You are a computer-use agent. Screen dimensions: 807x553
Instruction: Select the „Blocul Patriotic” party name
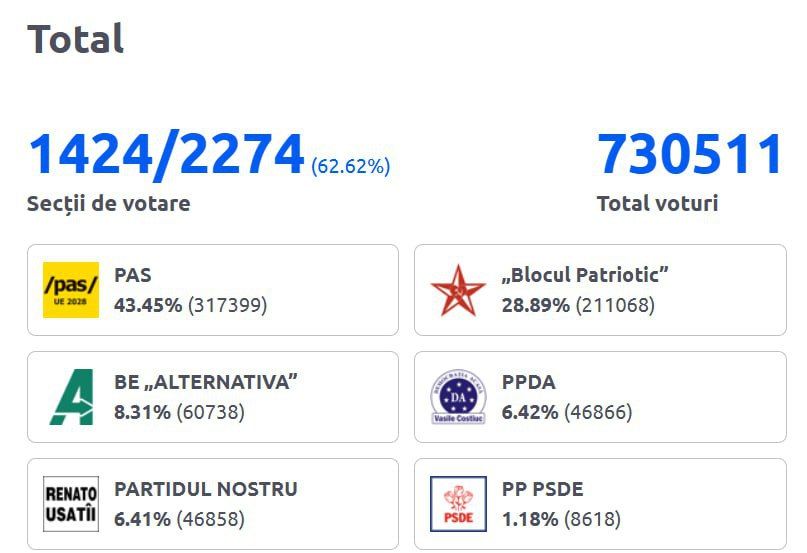(x=585, y=275)
